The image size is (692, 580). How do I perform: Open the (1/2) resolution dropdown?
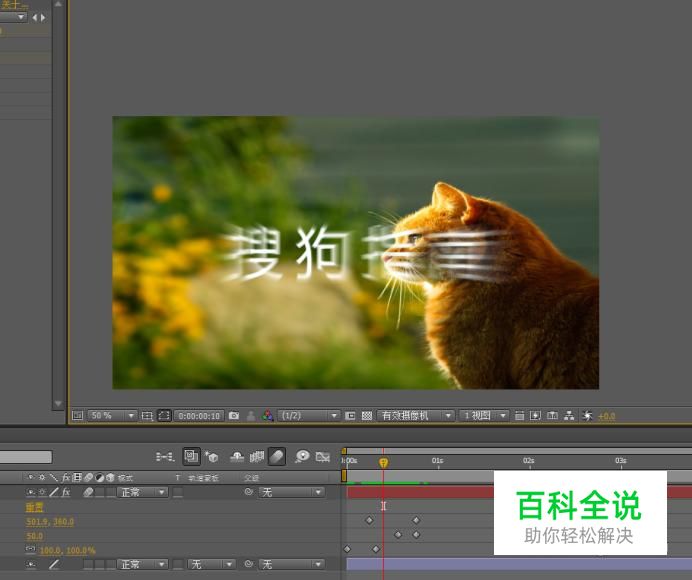click(308, 415)
